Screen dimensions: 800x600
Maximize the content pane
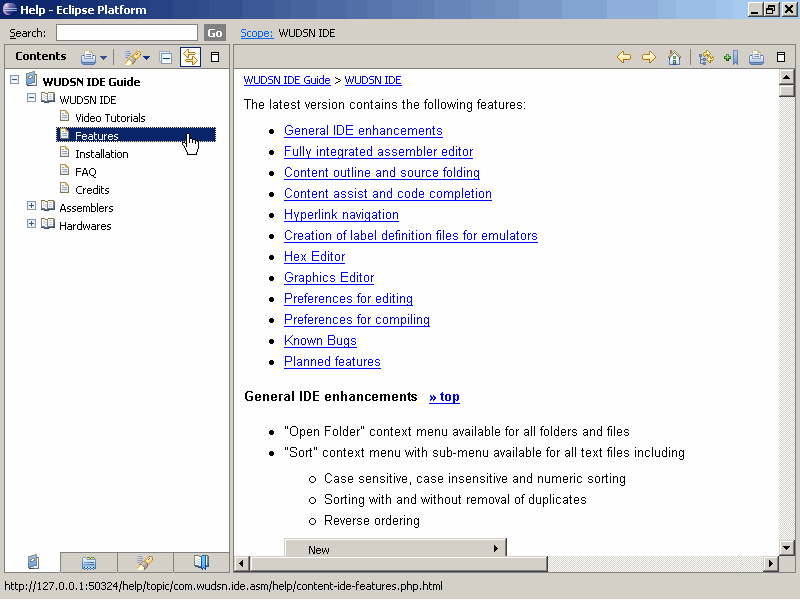[781, 57]
